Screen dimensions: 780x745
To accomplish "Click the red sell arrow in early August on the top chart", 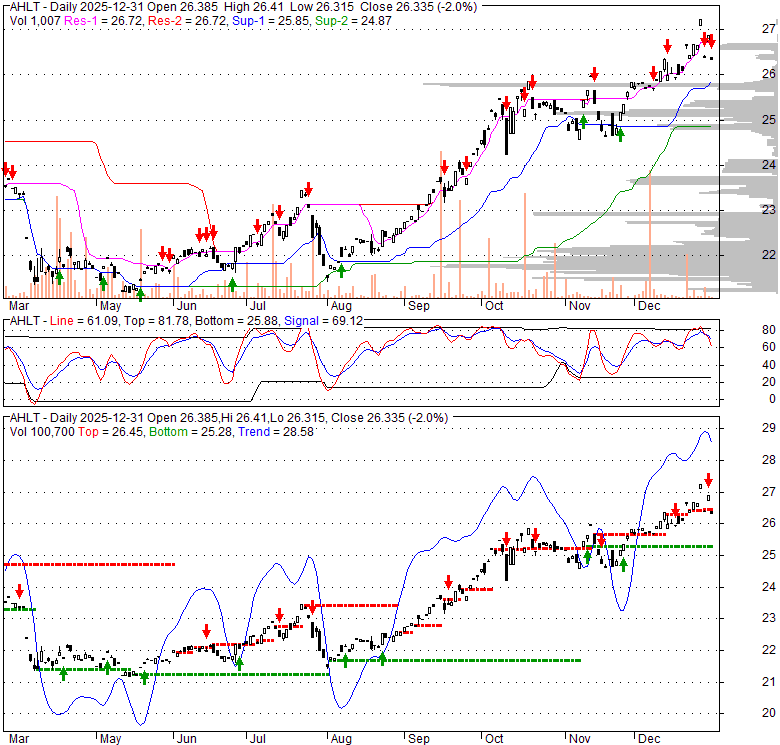I will pyautogui.click(x=309, y=189).
